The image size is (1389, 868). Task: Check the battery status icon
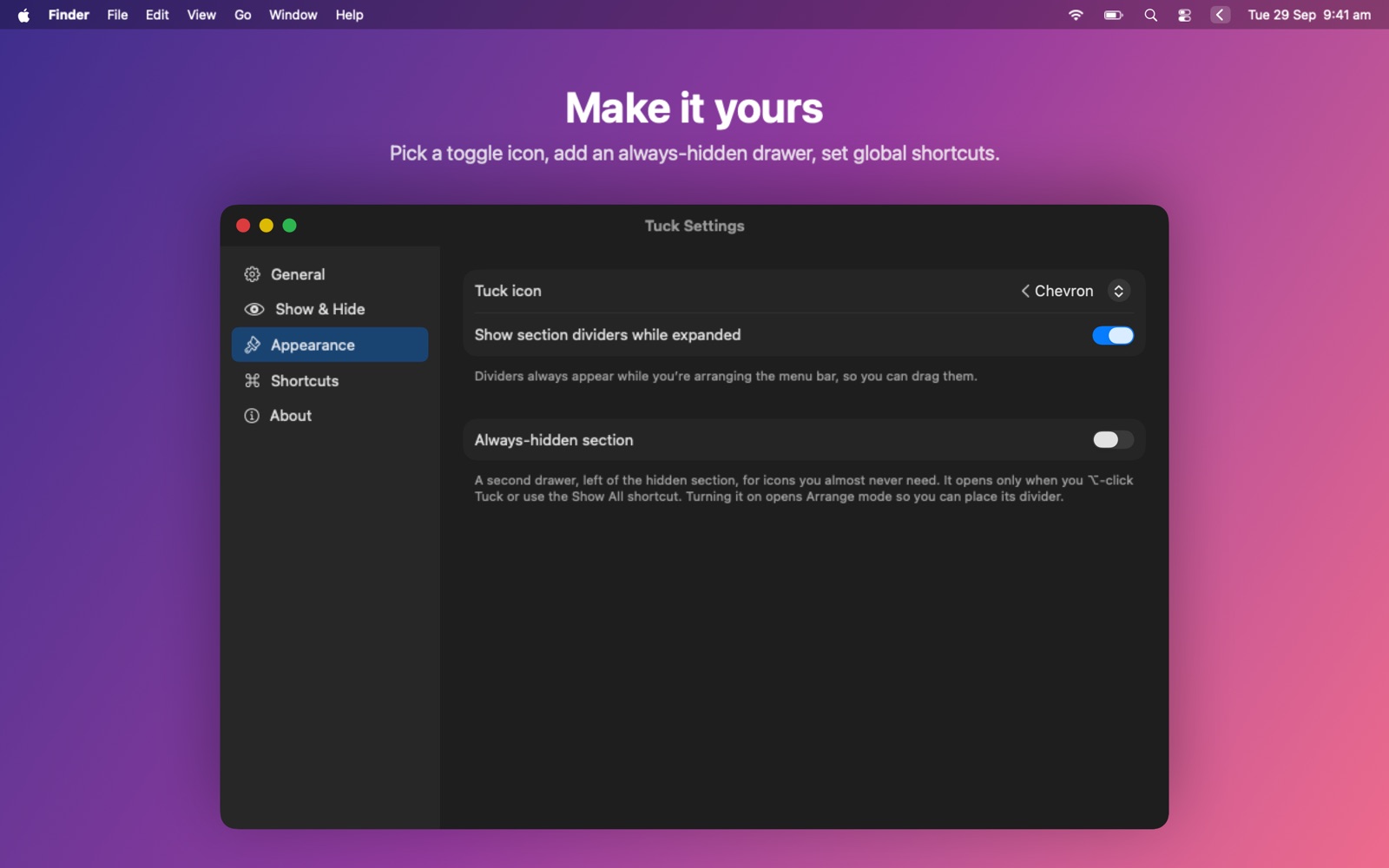coord(1113,15)
